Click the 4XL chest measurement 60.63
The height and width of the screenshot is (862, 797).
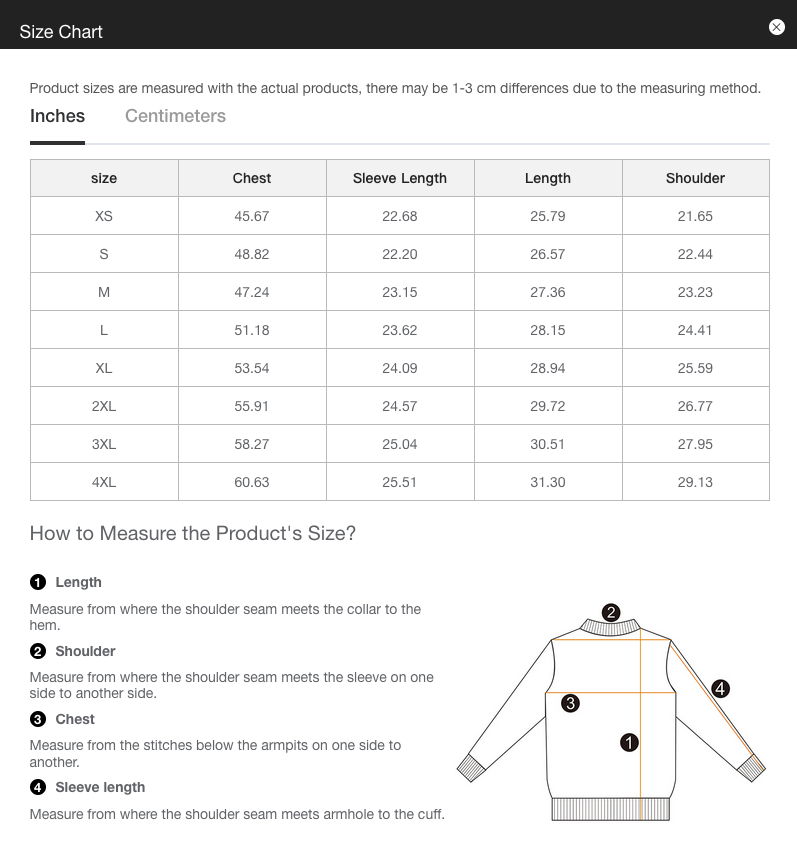[x=251, y=481]
